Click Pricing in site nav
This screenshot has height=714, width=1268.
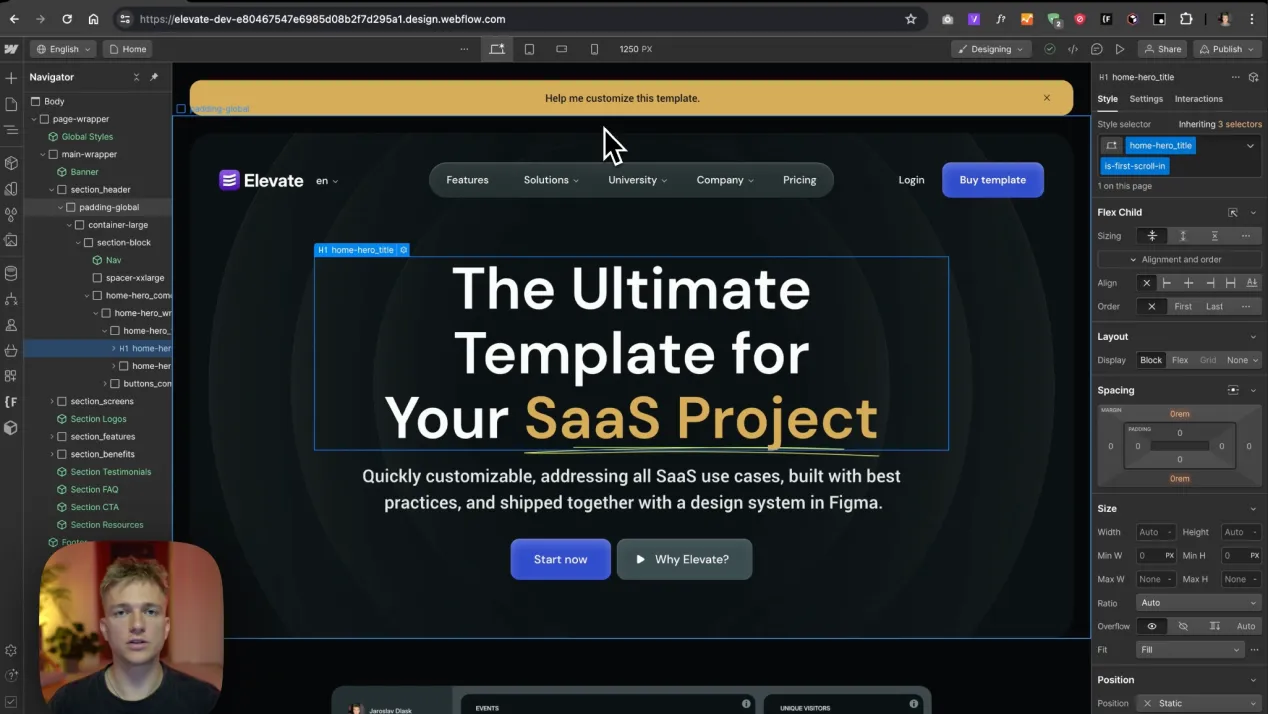point(799,180)
